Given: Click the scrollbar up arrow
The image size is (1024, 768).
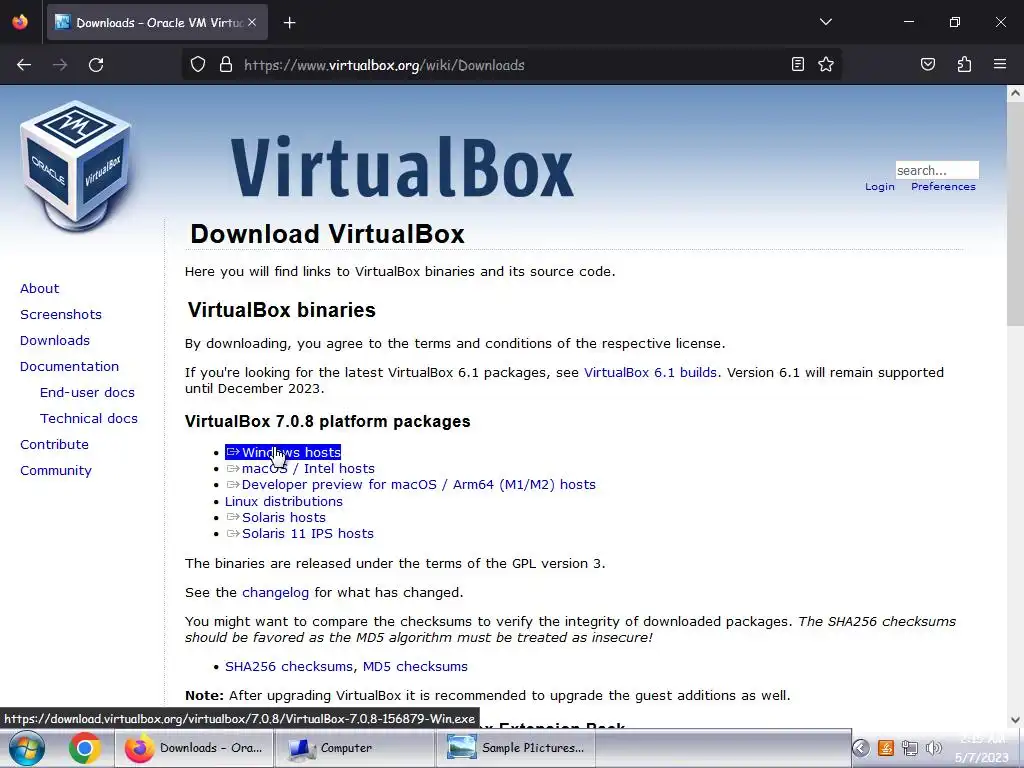Looking at the screenshot, I should tap(1015, 93).
